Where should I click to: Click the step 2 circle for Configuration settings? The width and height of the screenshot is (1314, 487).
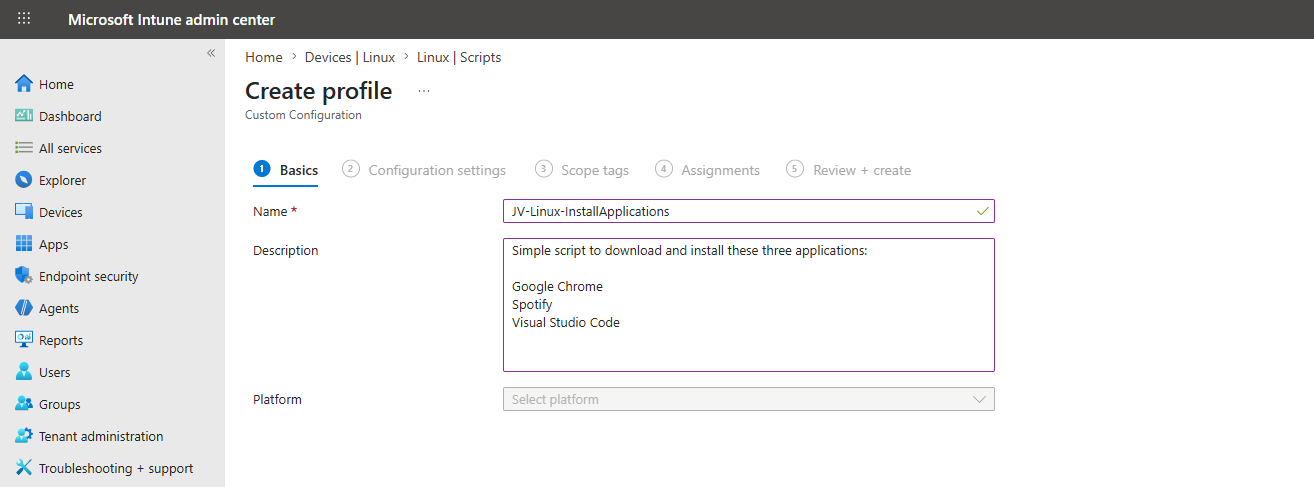point(351,169)
